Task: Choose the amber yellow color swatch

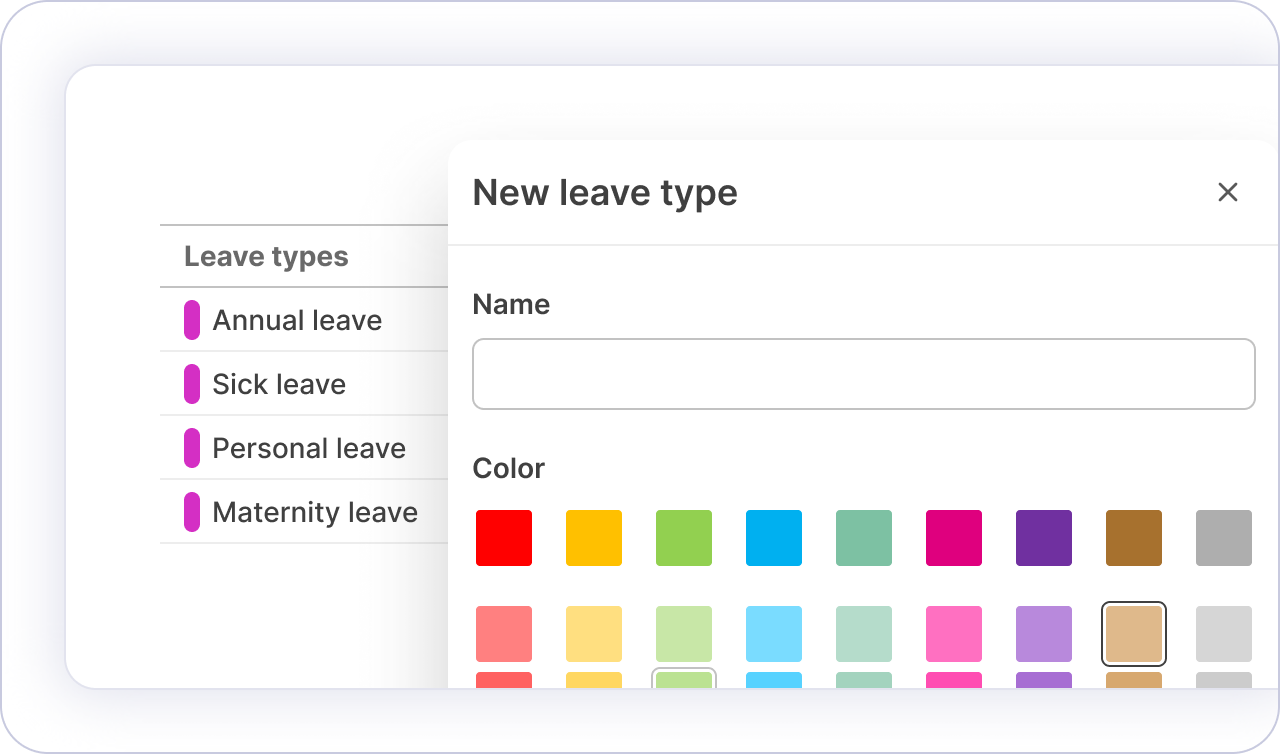Action: 594,538
